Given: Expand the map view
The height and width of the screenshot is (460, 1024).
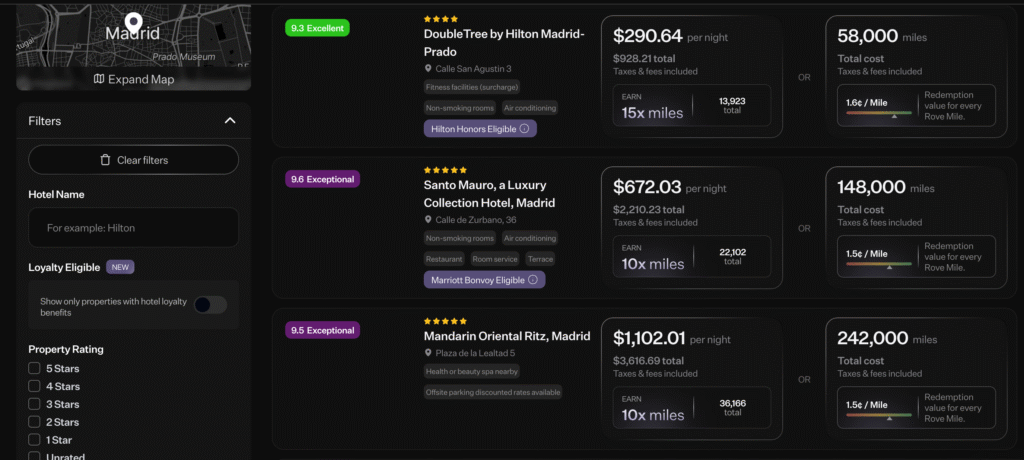Looking at the screenshot, I should point(133,79).
